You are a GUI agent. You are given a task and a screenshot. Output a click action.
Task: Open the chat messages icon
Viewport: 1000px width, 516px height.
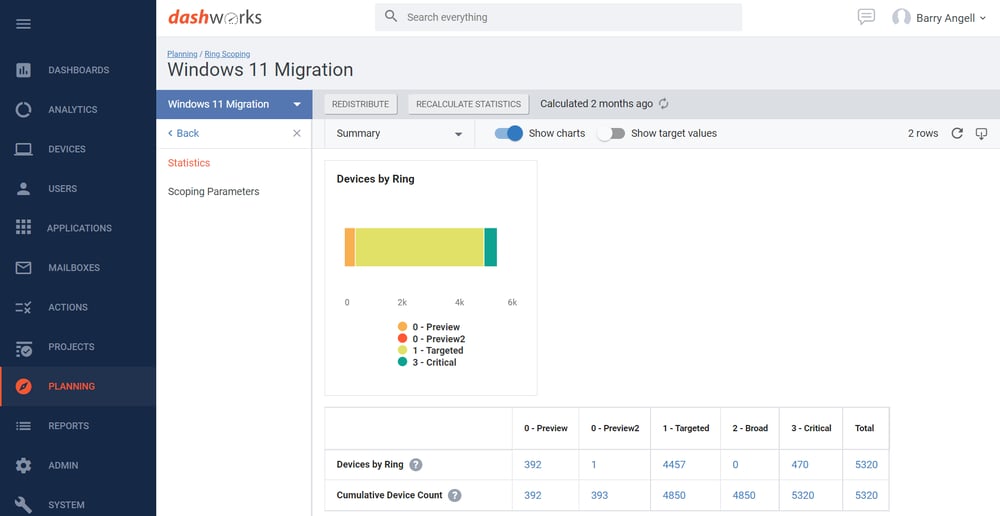coord(866,17)
